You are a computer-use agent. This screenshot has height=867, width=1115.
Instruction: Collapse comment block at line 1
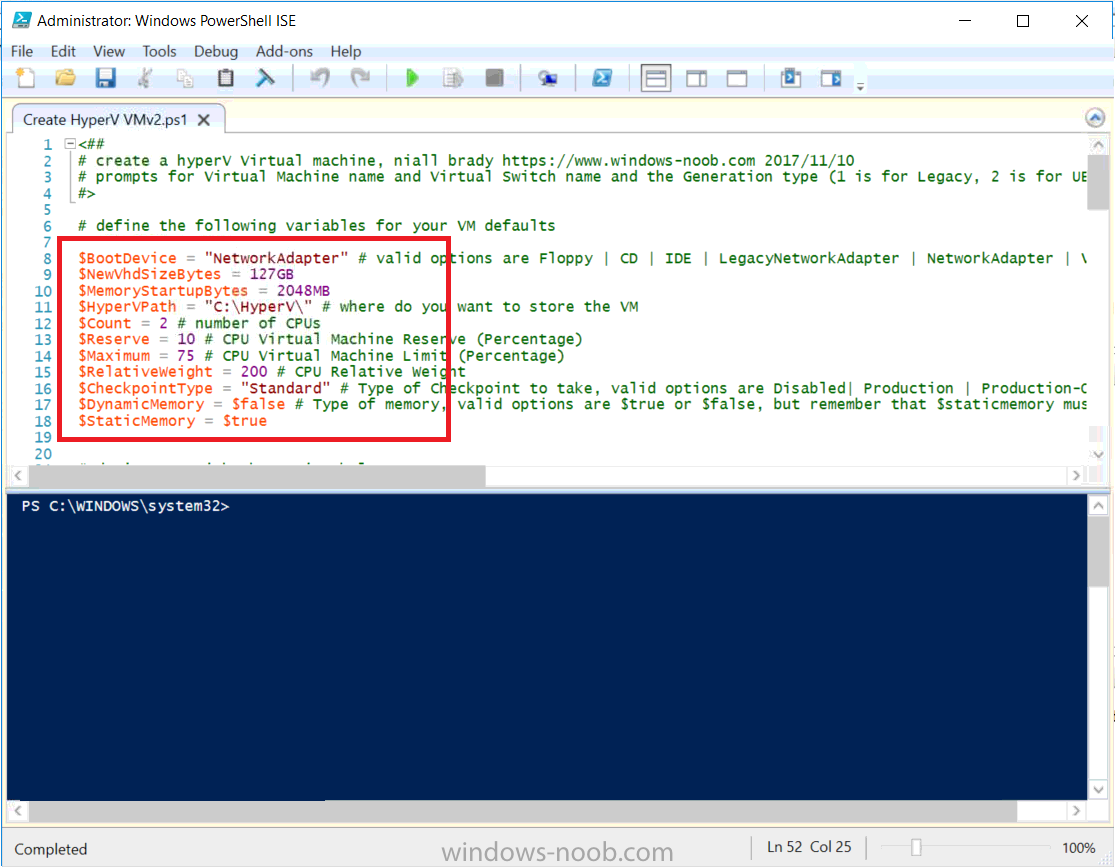(x=70, y=144)
